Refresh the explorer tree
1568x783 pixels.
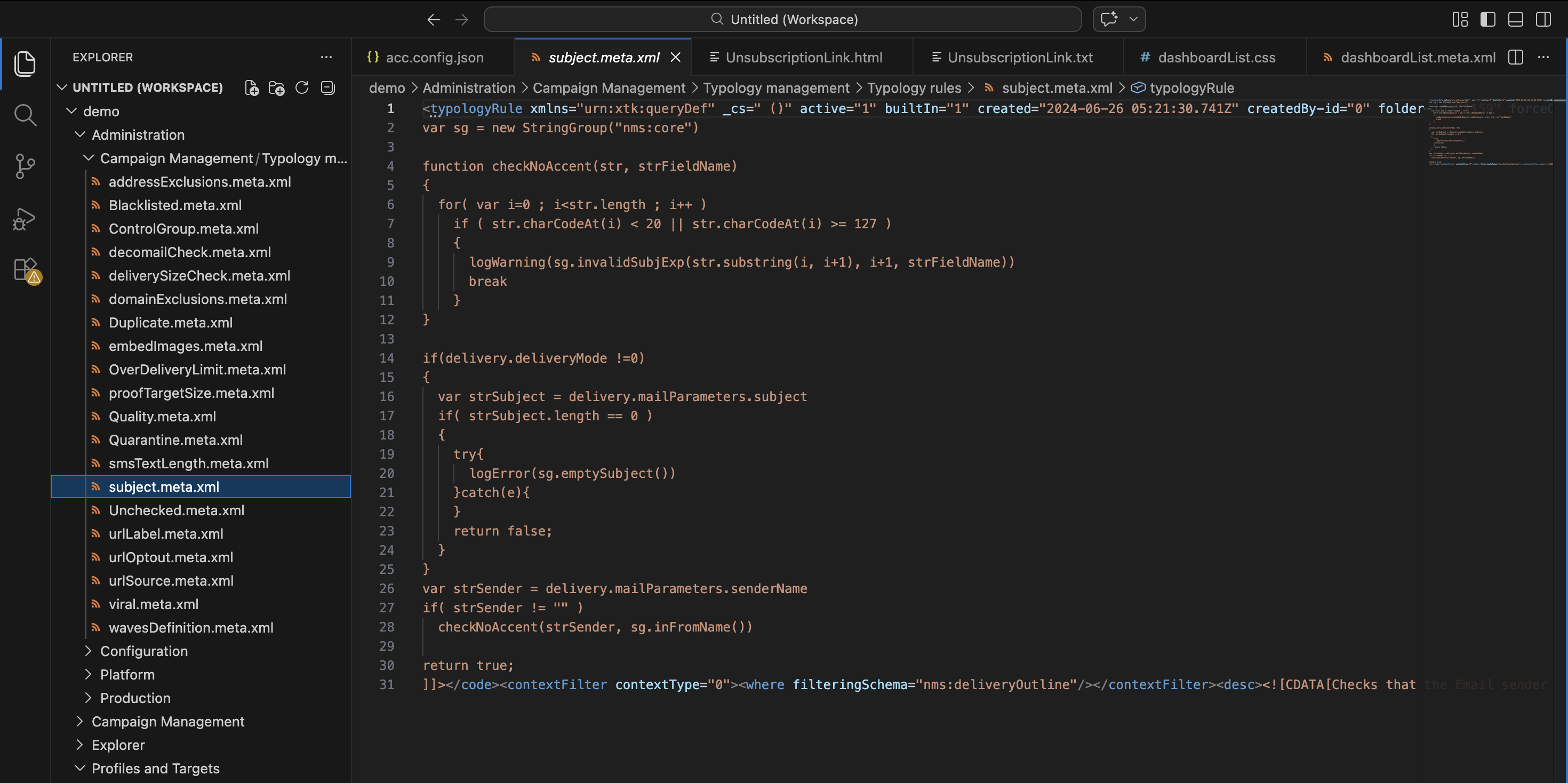pyautogui.click(x=302, y=87)
